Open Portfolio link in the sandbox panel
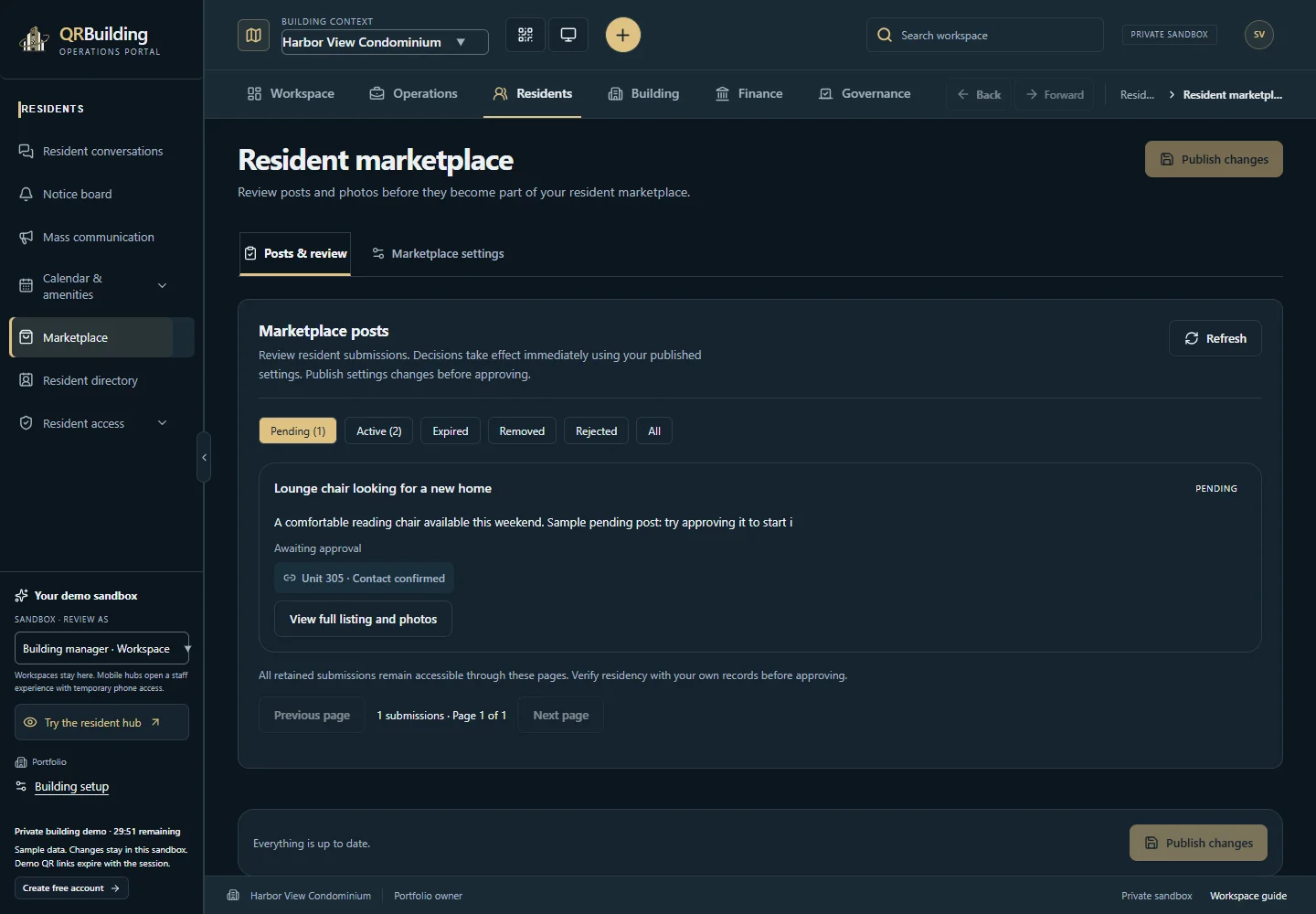The height and width of the screenshot is (914, 1316). pyautogui.click(x=41, y=762)
